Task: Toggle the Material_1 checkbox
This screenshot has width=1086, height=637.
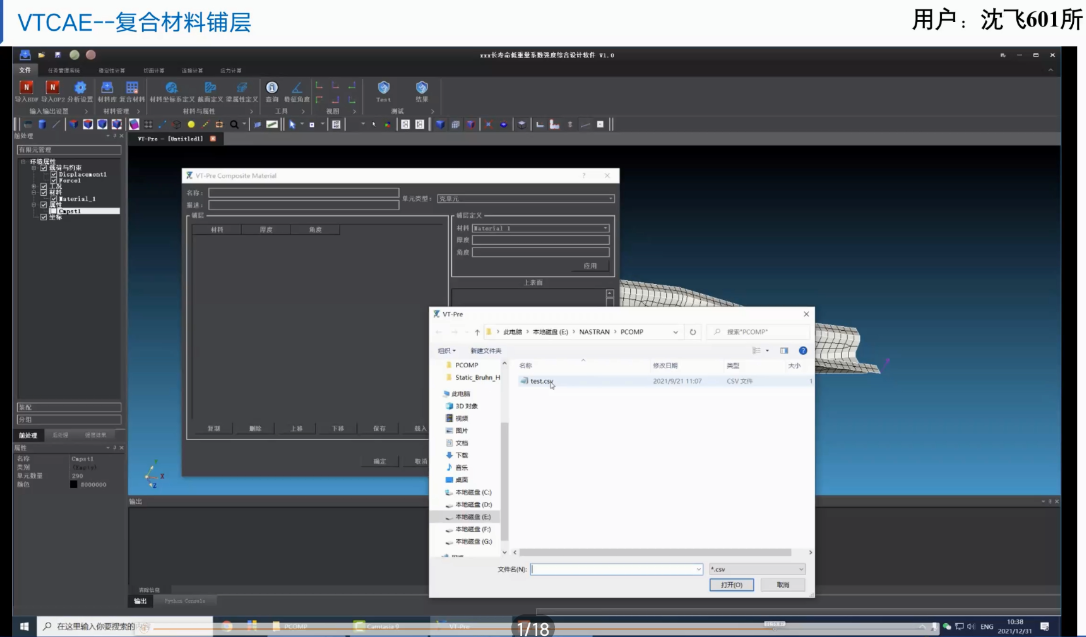Action: [55, 199]
